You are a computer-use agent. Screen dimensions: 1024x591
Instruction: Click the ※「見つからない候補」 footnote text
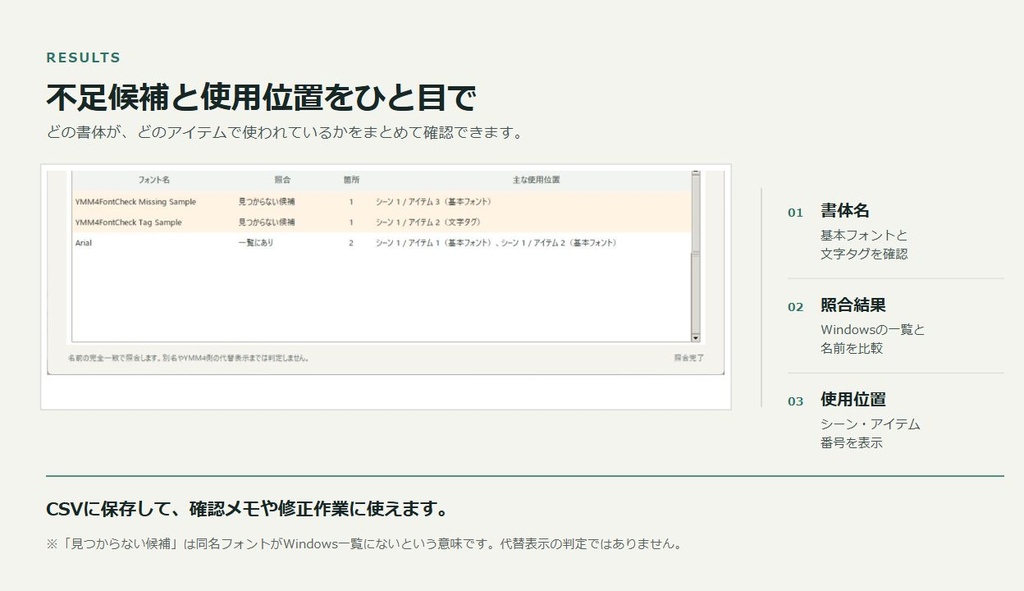click(x=364, y=543)
